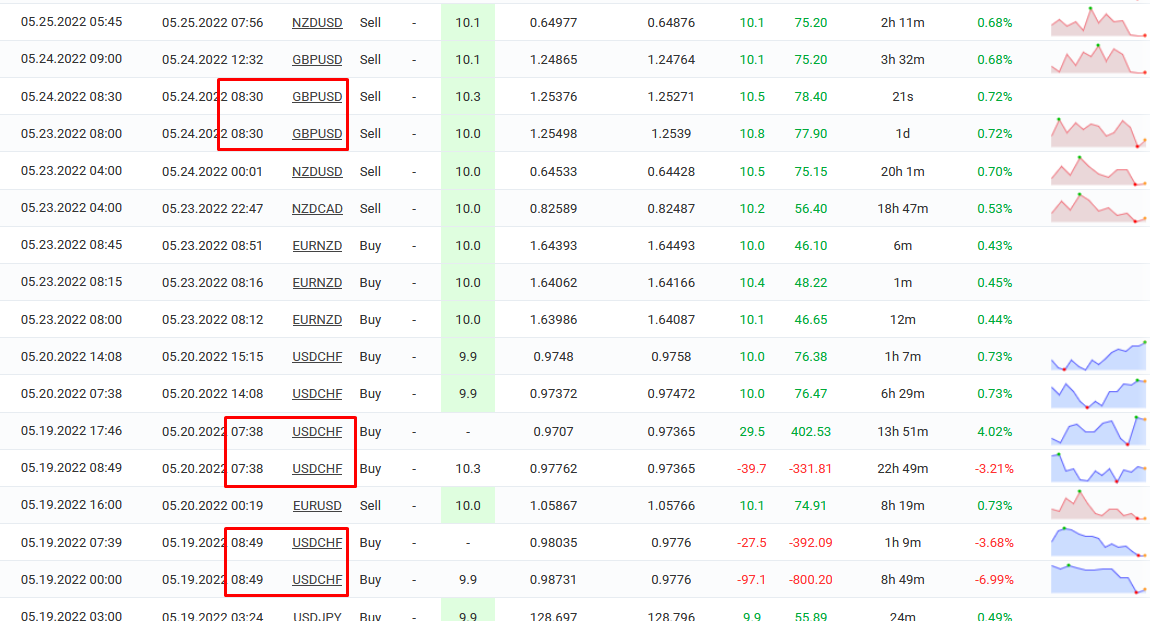The height and width of the screenshot is (621, 1150).
Task: Select the open date 05.20.2022 14:08
Action: (x=71, y=356)
